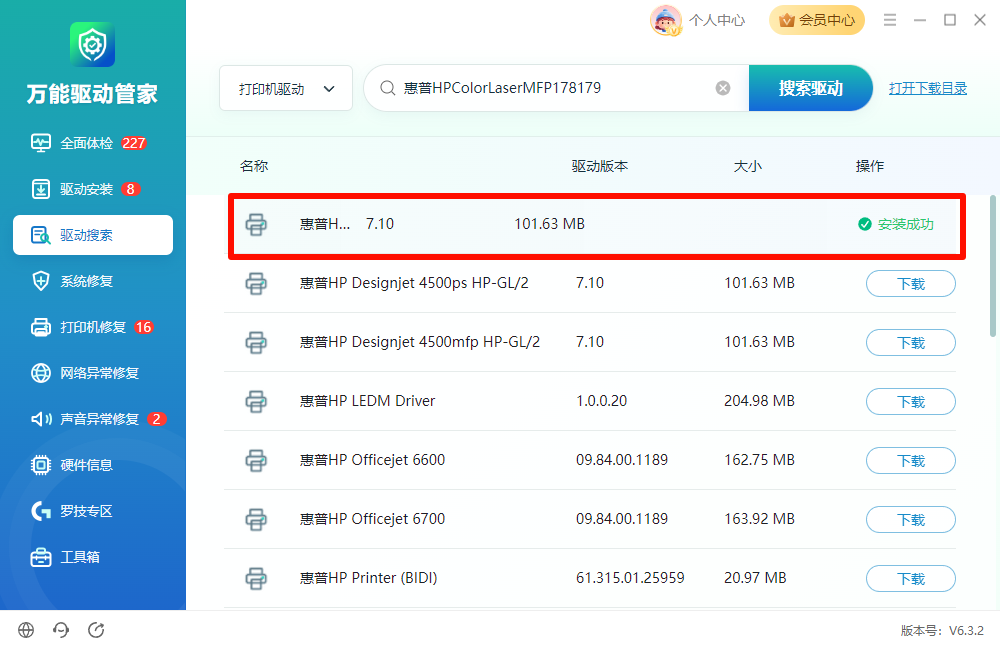Image resolution: width=1000 pixels, height=650 pixels.
Task: Click the 惠普HP LEDM Driver name
Action: pos(367,401)
